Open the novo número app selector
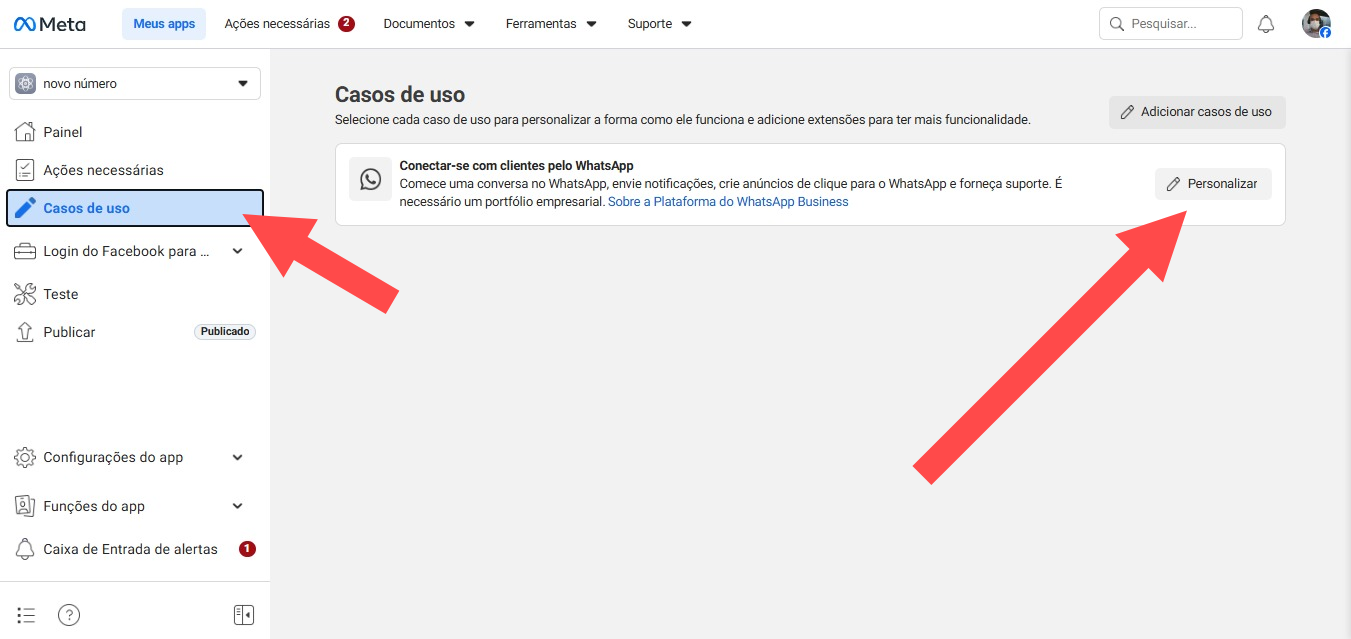Viewport: 1351px width, 639px height. [135, 84]
